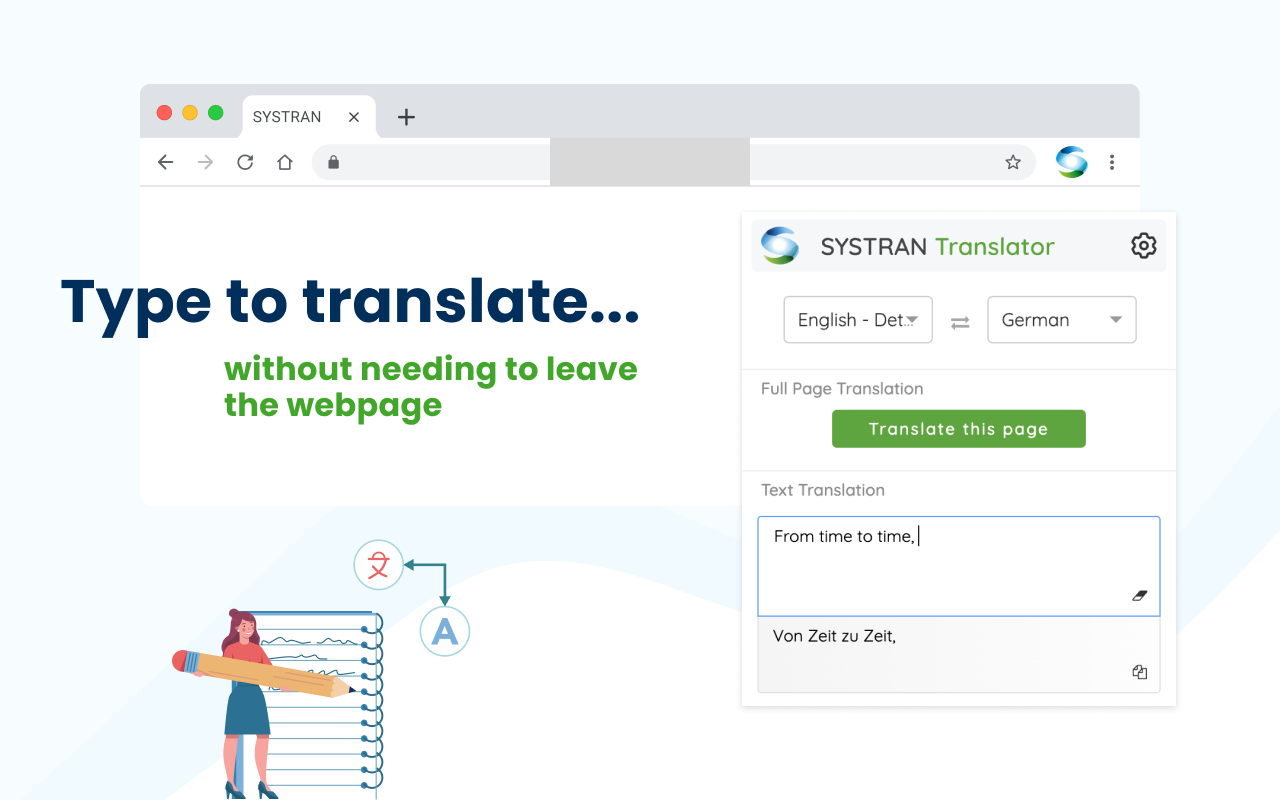The height and width of the screenshot is (800, 1280).
Task: Copy the German translation to clipboard
Action: pyautogui.click(x=1140, y=672)
